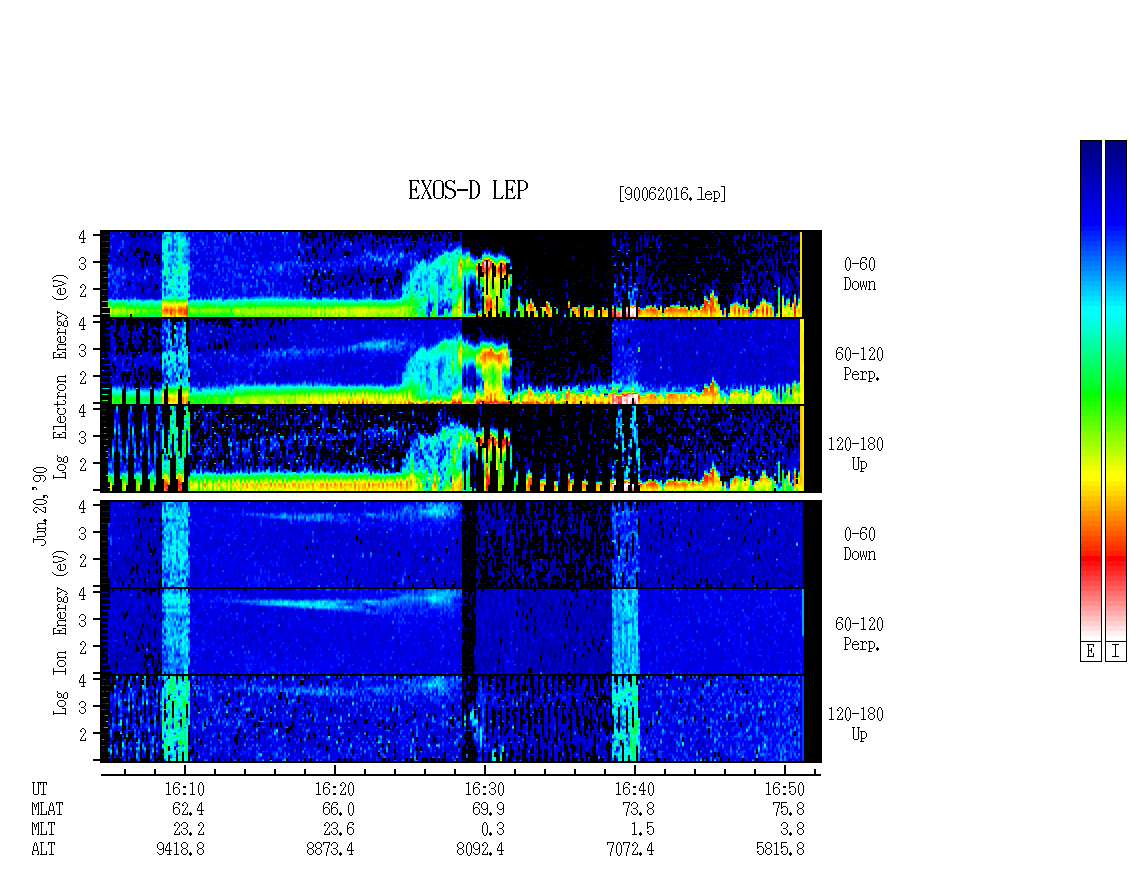
Task: Click the electron panel 60-120 Perp. label
Action: coord(859,365)
